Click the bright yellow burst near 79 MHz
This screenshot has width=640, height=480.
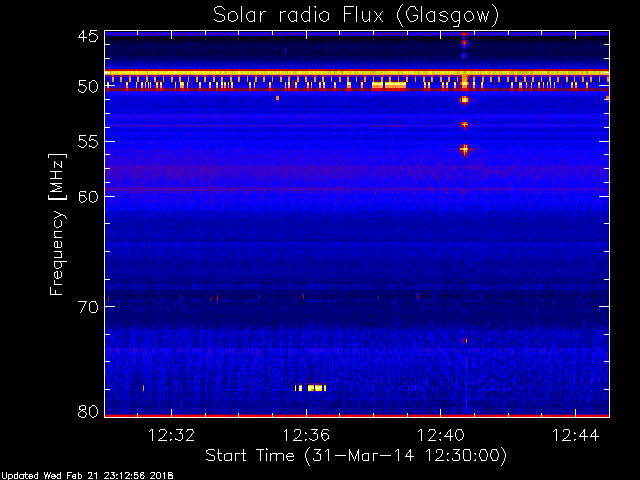pyautogui.click(x=311, y=388)
